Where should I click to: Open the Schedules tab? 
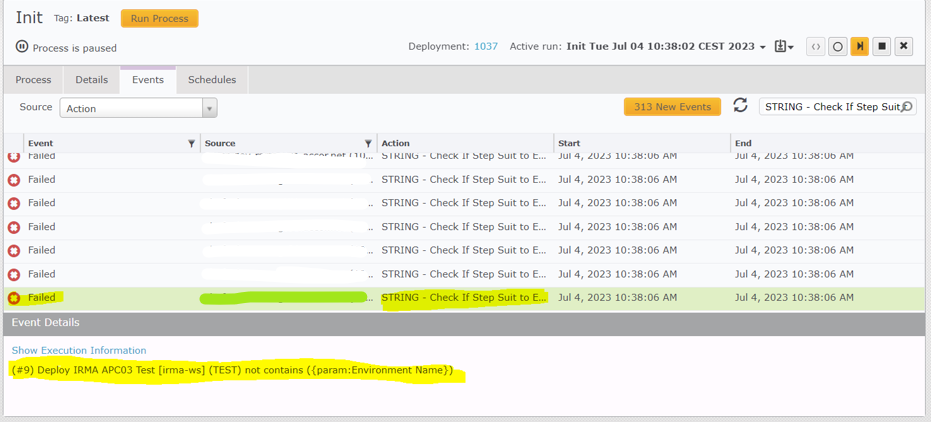tap(212, 80)
